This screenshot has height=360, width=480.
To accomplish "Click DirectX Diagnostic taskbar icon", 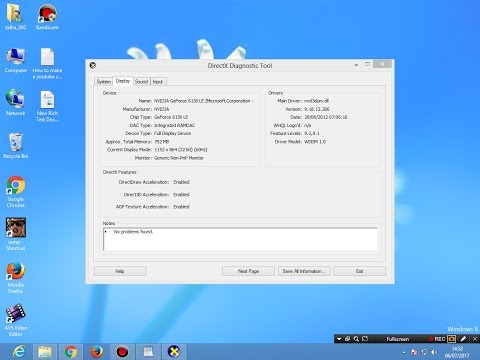I will [x=174, y=352].
